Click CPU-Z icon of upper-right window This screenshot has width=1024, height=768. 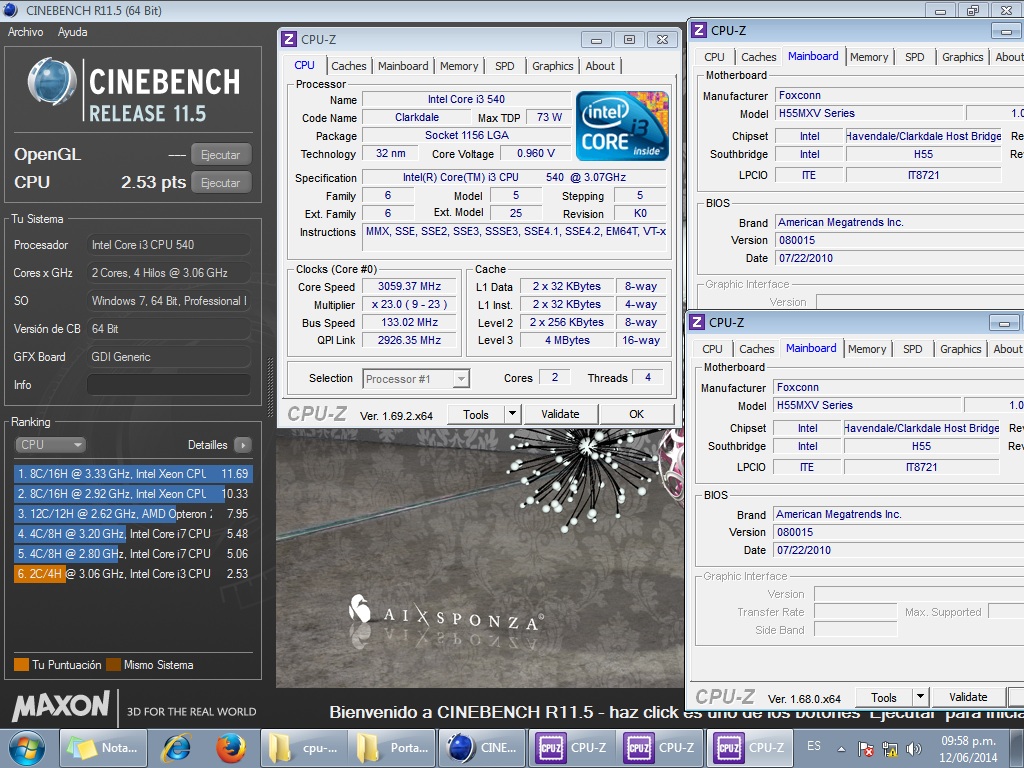(699, 30)
